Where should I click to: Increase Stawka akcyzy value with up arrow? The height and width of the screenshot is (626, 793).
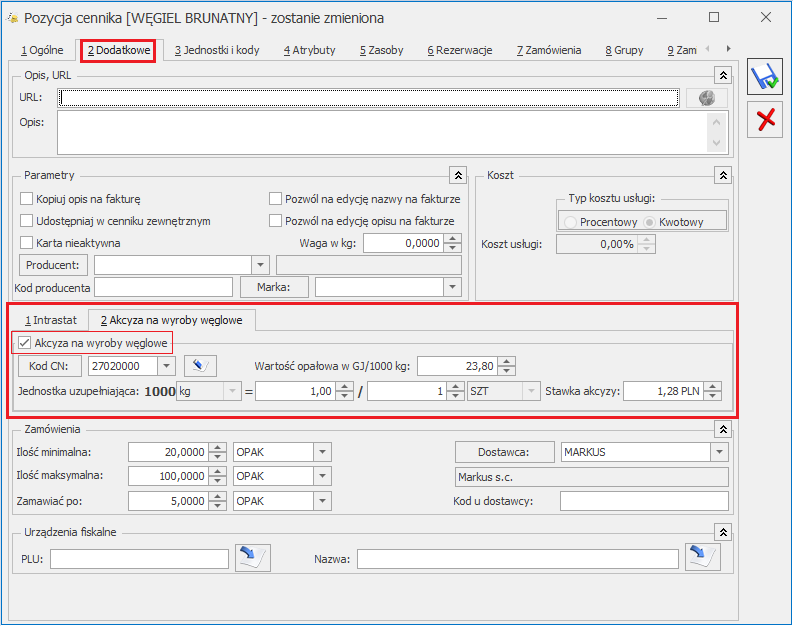(x=713, y=387)
